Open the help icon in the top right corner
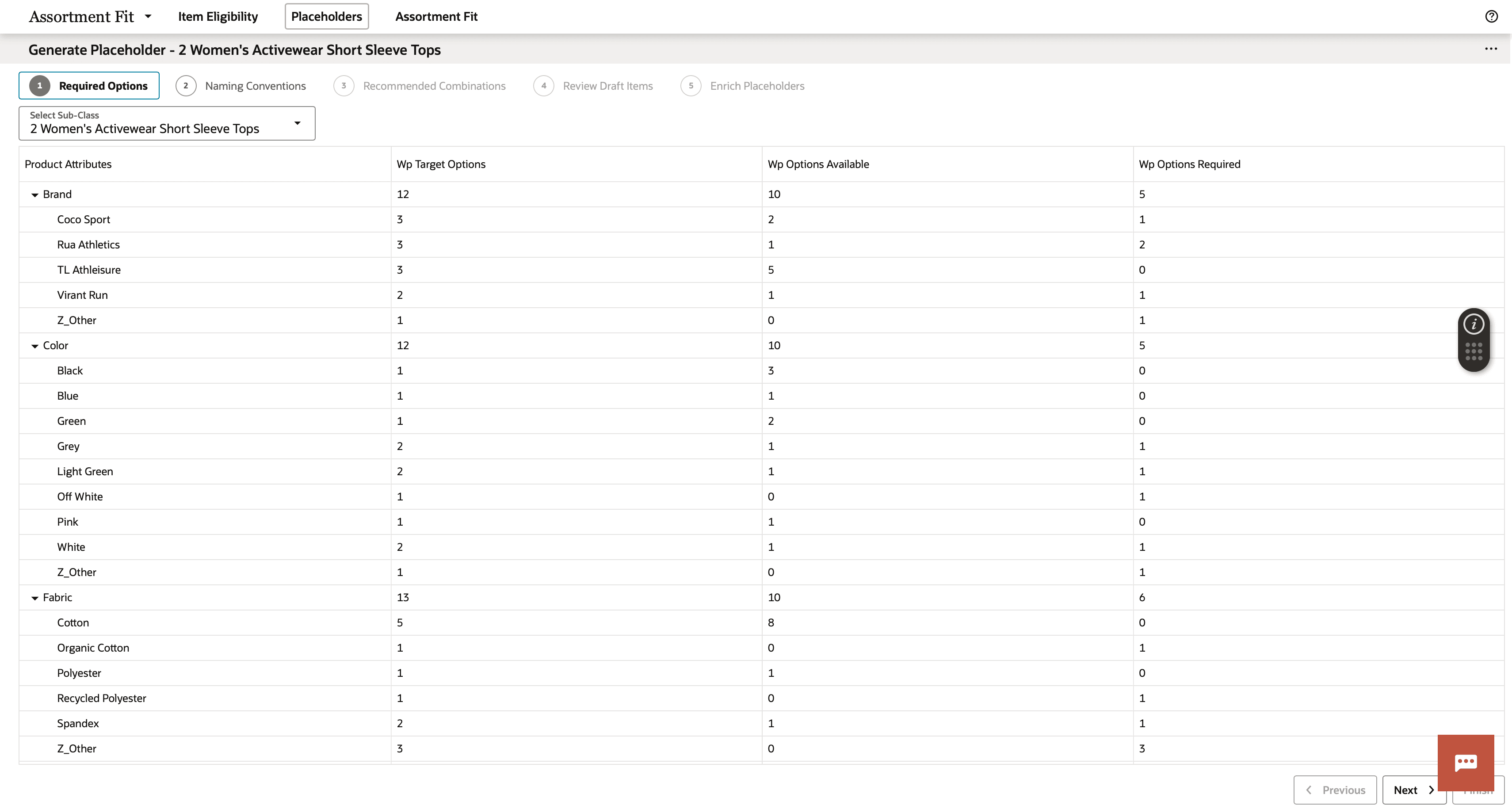 point(1492,16)
